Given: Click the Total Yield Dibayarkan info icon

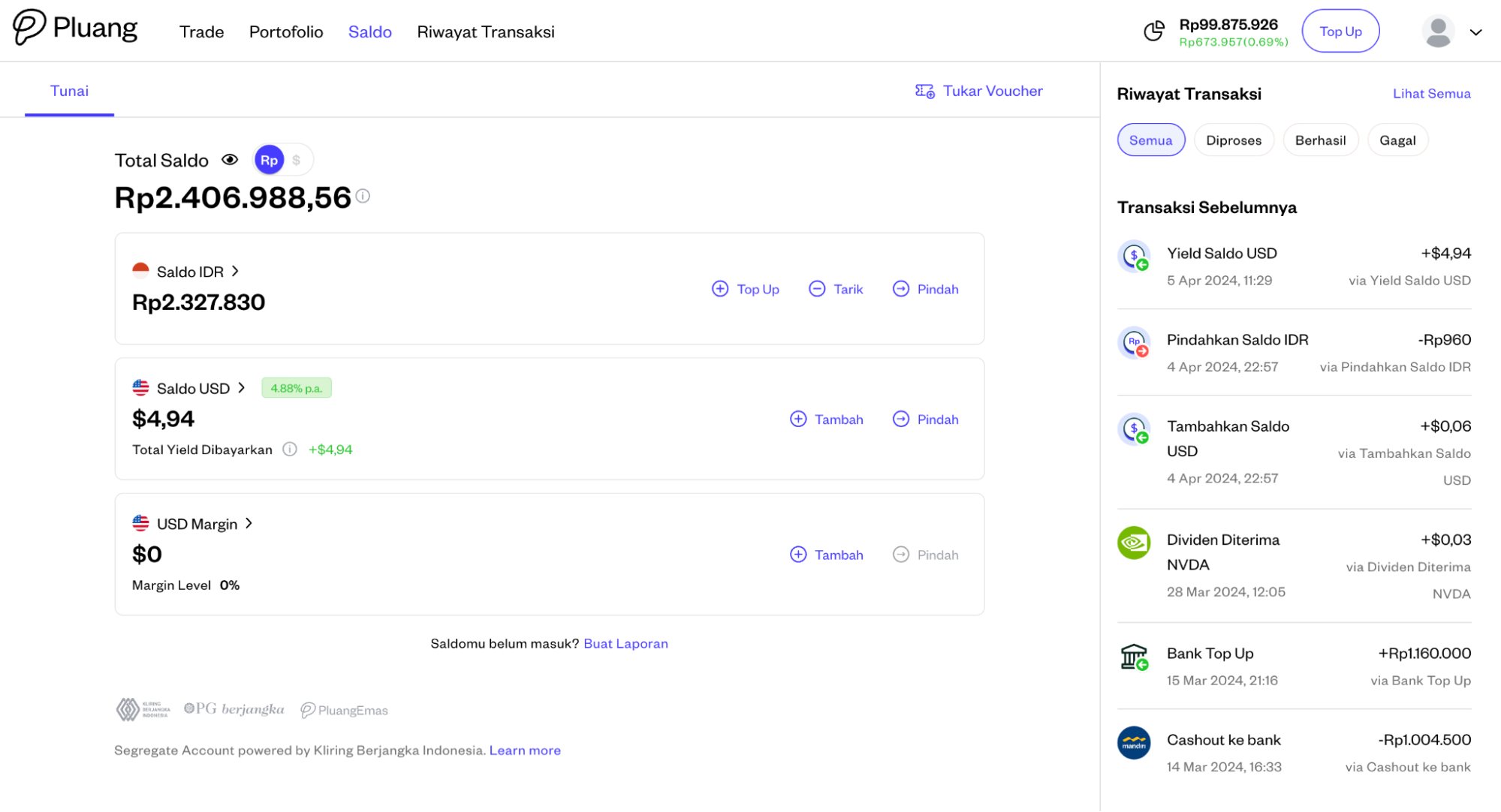Looking at the screenshot, I should click(290, 450).
